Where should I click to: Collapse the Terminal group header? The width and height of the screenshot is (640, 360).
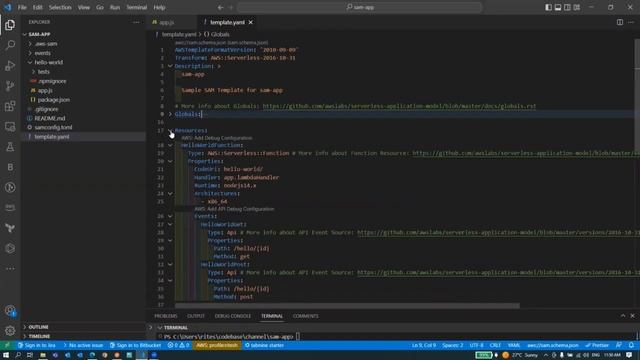click(x=160, y=328)
